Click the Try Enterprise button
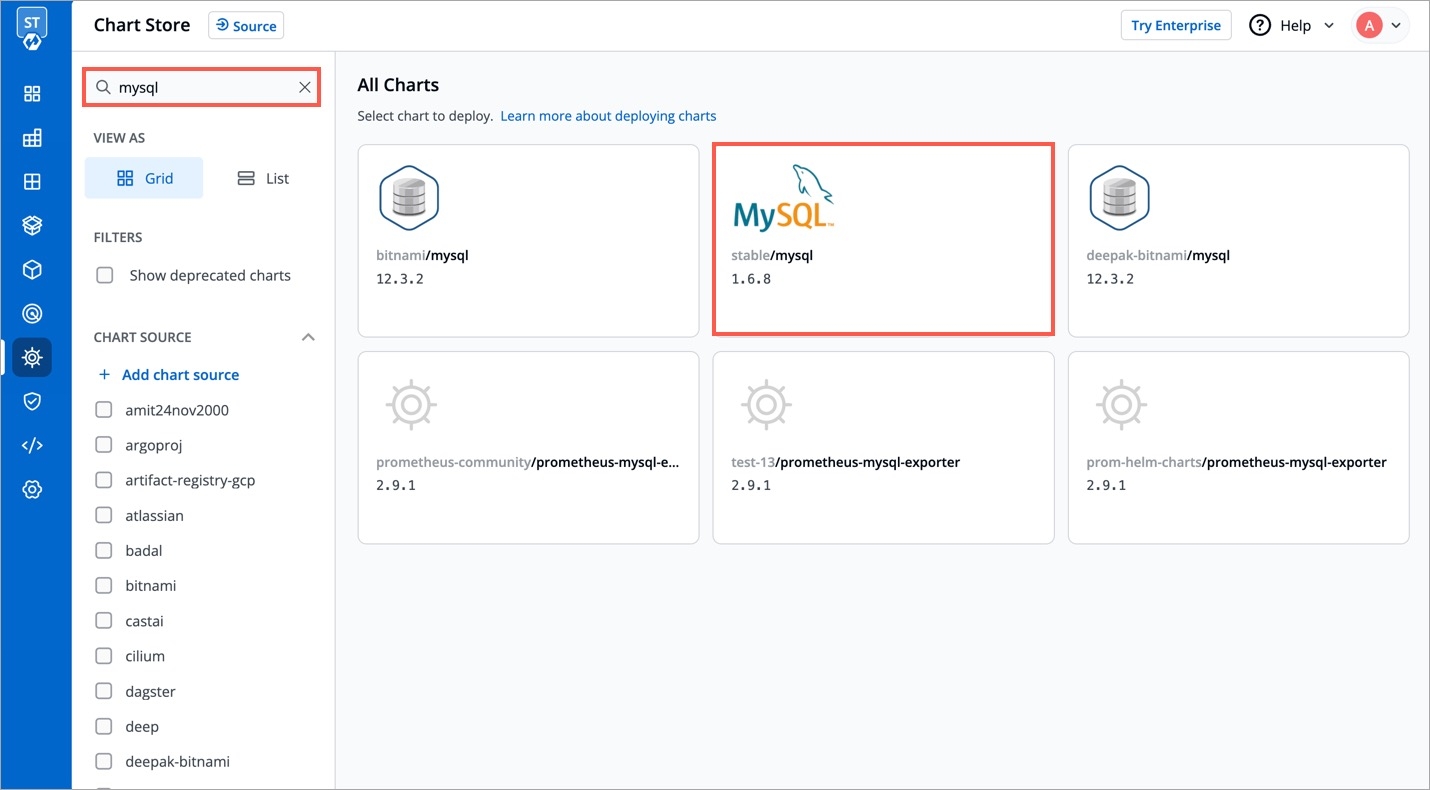The image size is (1430, 790). pos(1175,26)
